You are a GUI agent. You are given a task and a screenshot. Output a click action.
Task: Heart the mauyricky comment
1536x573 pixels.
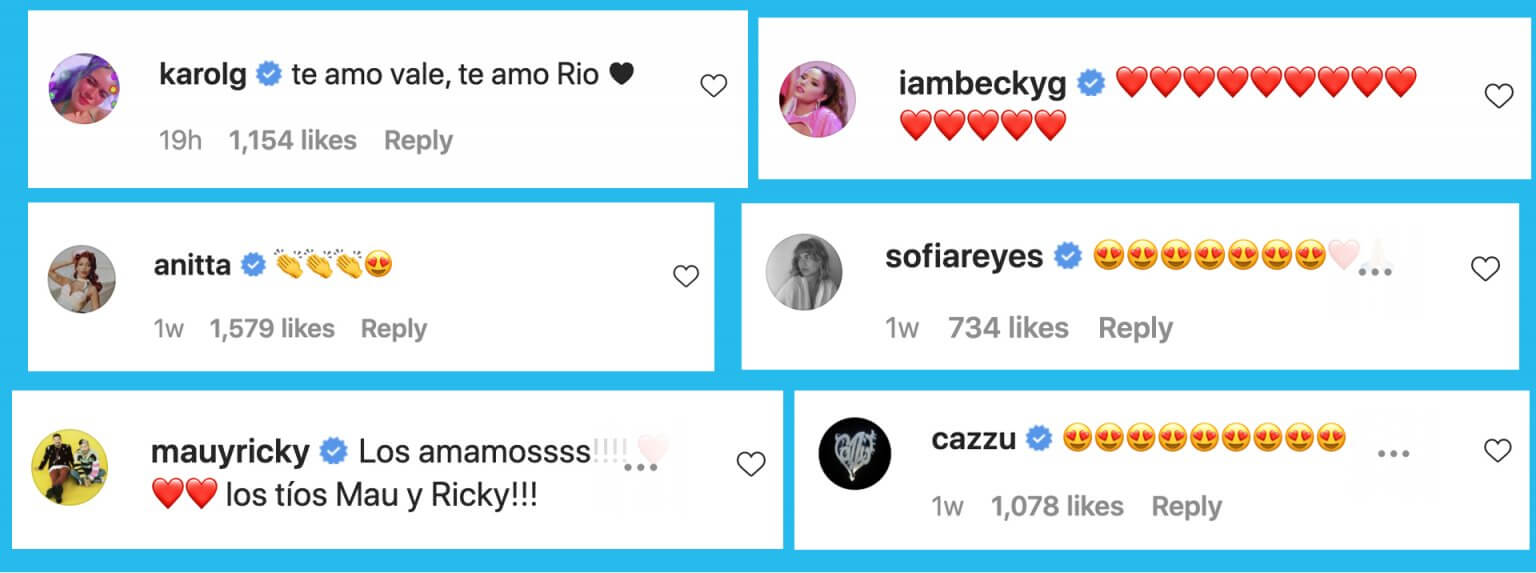click(751, 464)
